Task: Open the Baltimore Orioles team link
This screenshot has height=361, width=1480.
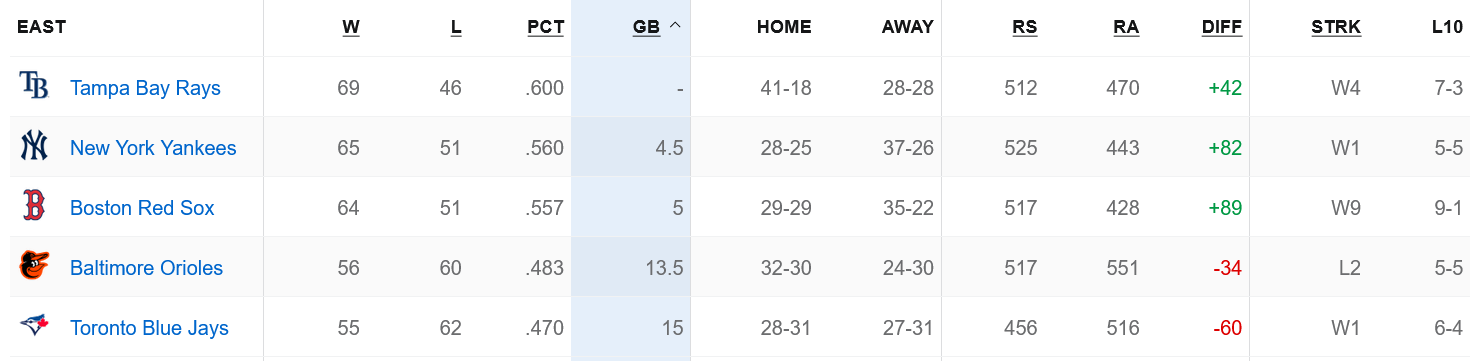Action: (146, 268)
